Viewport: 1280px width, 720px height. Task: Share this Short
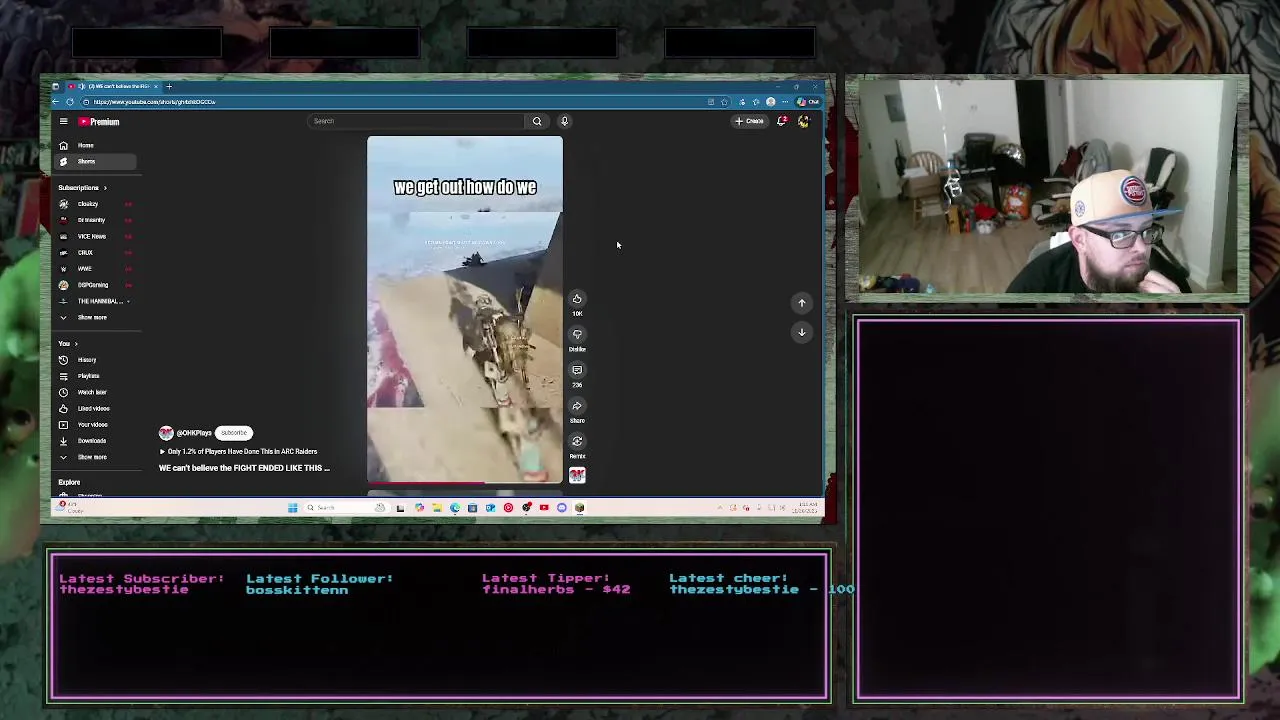[577, 406]
